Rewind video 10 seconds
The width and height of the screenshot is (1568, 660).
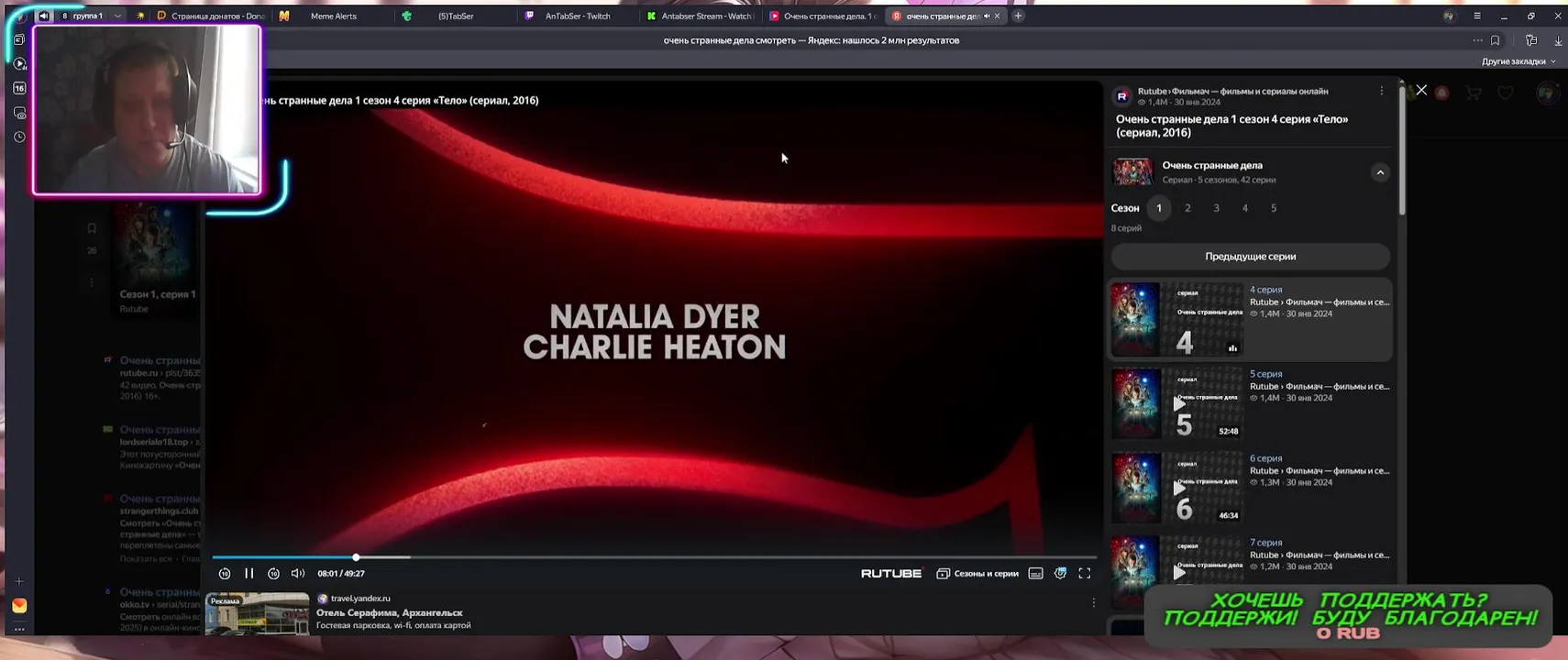pyautogui.click(x=225, y=573)
